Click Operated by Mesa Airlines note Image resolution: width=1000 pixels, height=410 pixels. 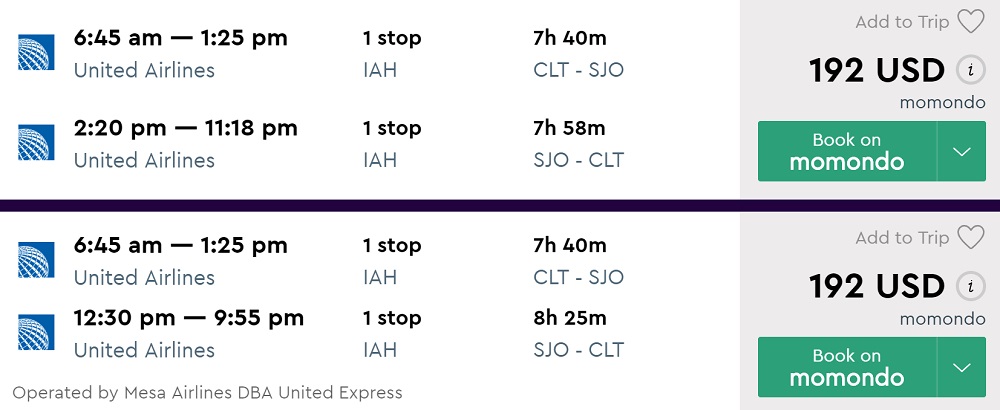[x=207, y=393]
